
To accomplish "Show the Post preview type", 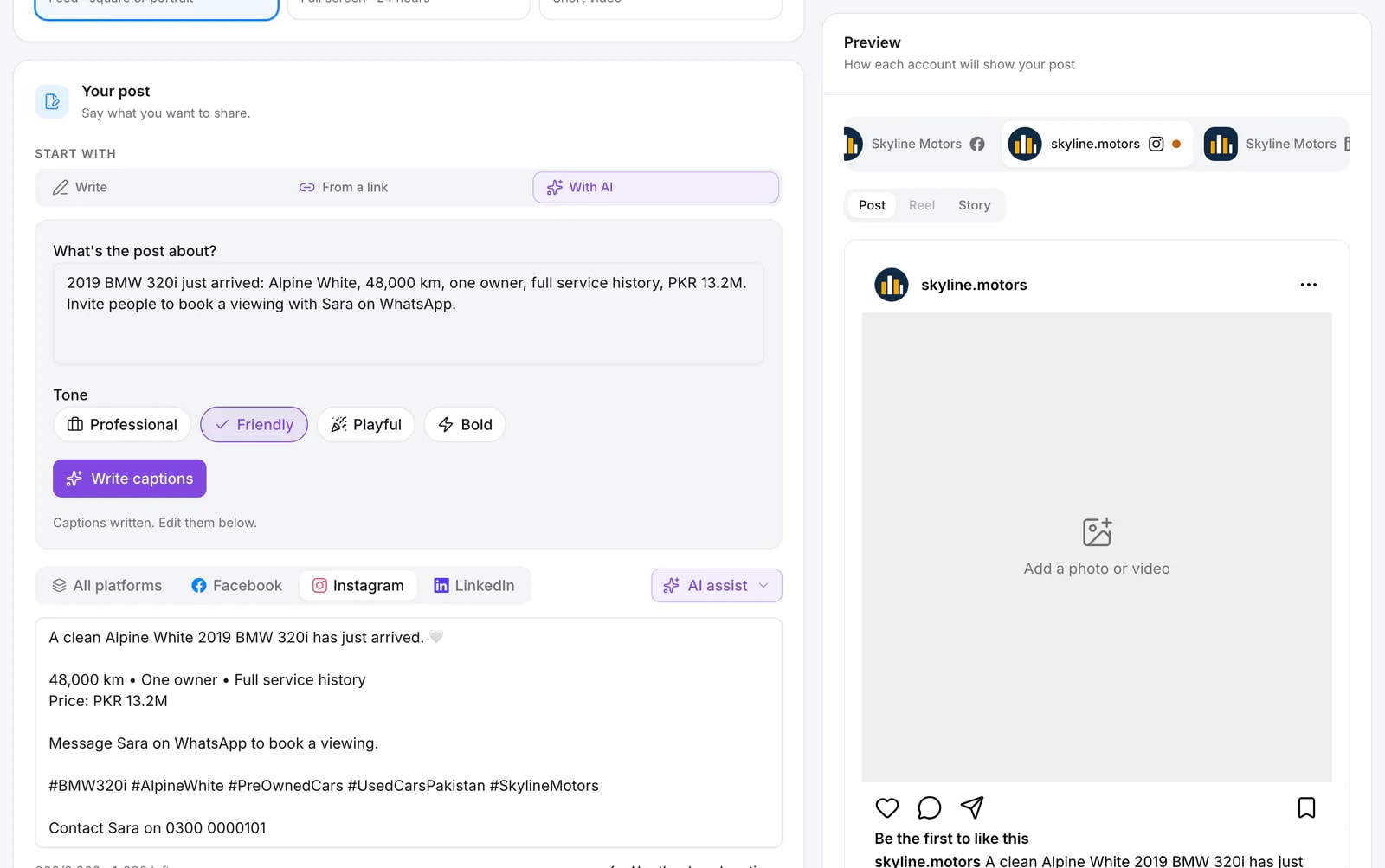I will click(x=872, y=205).
